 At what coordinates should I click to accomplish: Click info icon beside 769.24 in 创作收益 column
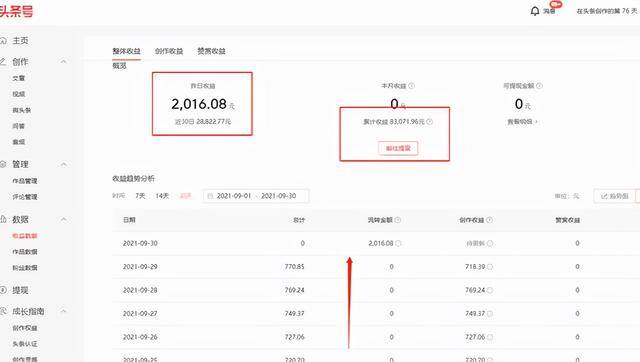pyautogui.click(x=490, y=290)
